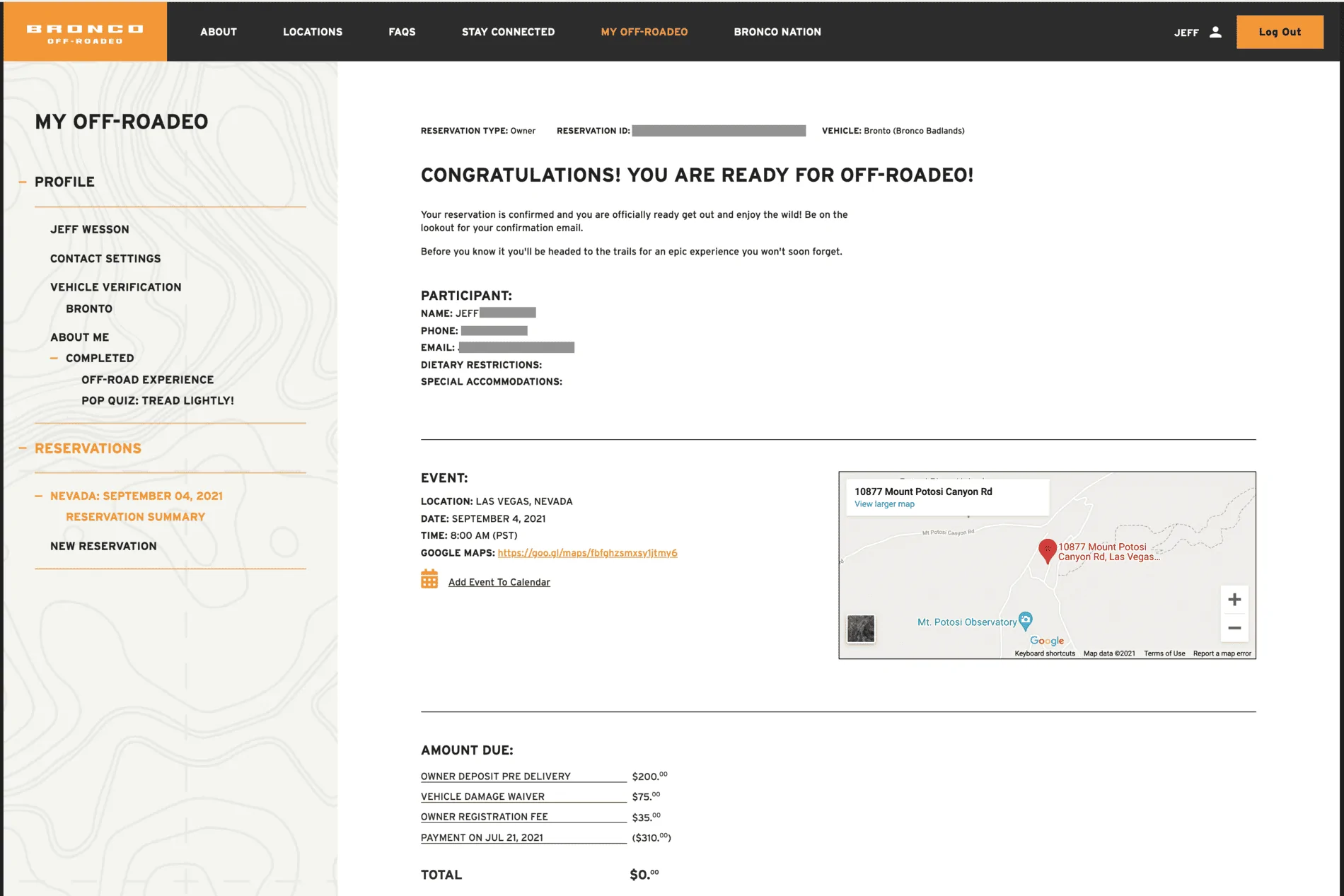Click Report a map error
Screen dimensions: 1344x896
pos(1222,653)
